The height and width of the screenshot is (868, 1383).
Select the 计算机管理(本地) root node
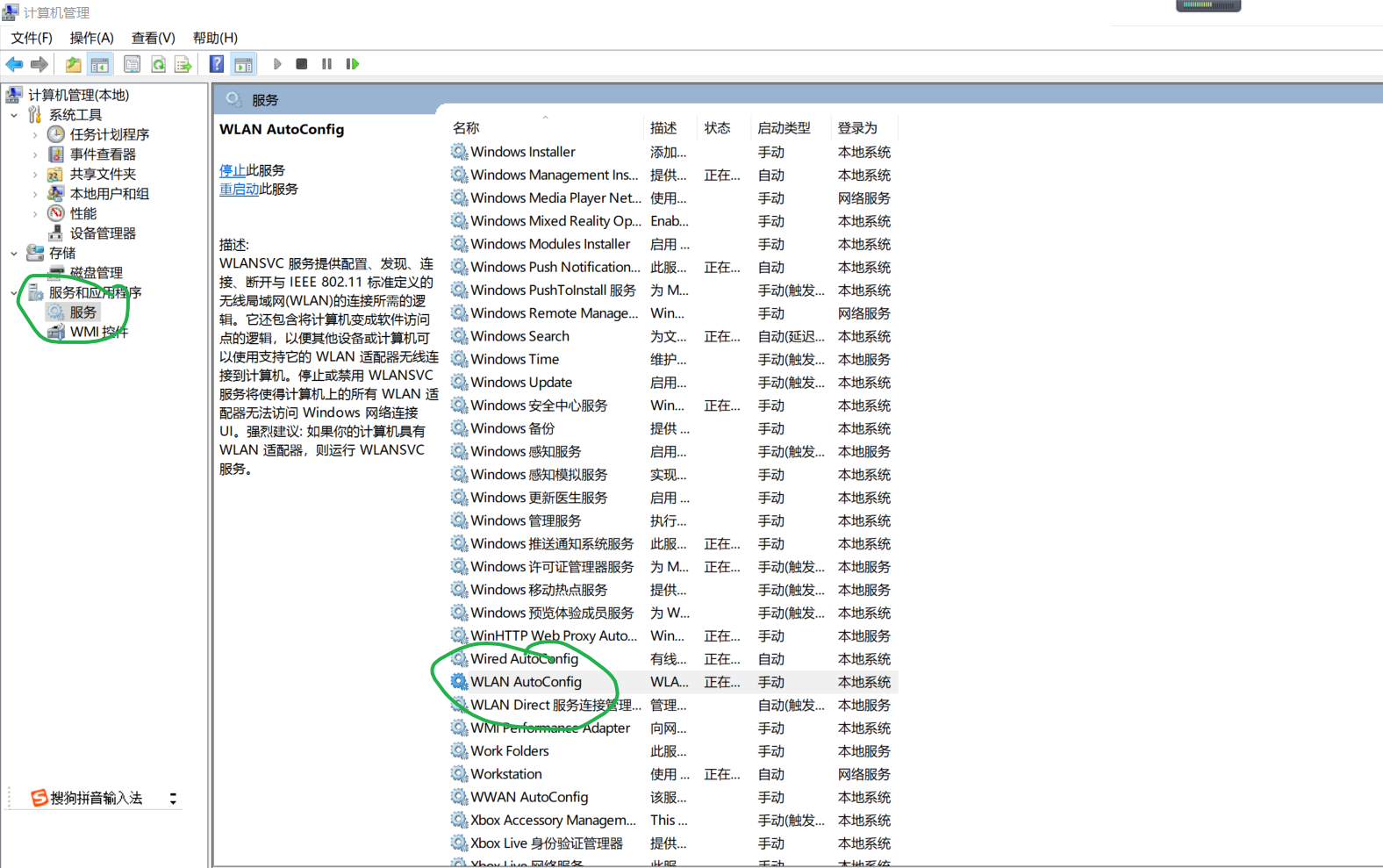click(78, 95)
